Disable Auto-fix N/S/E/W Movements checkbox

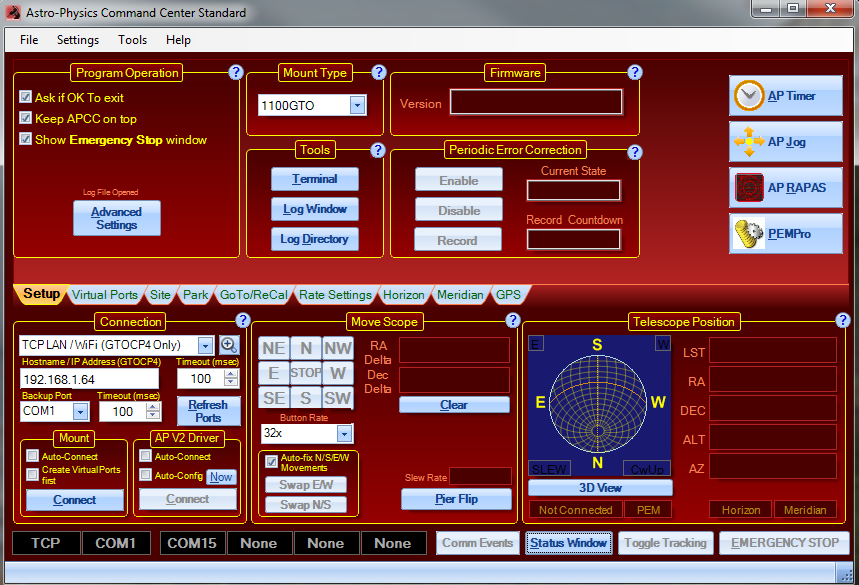pos(271,461)
